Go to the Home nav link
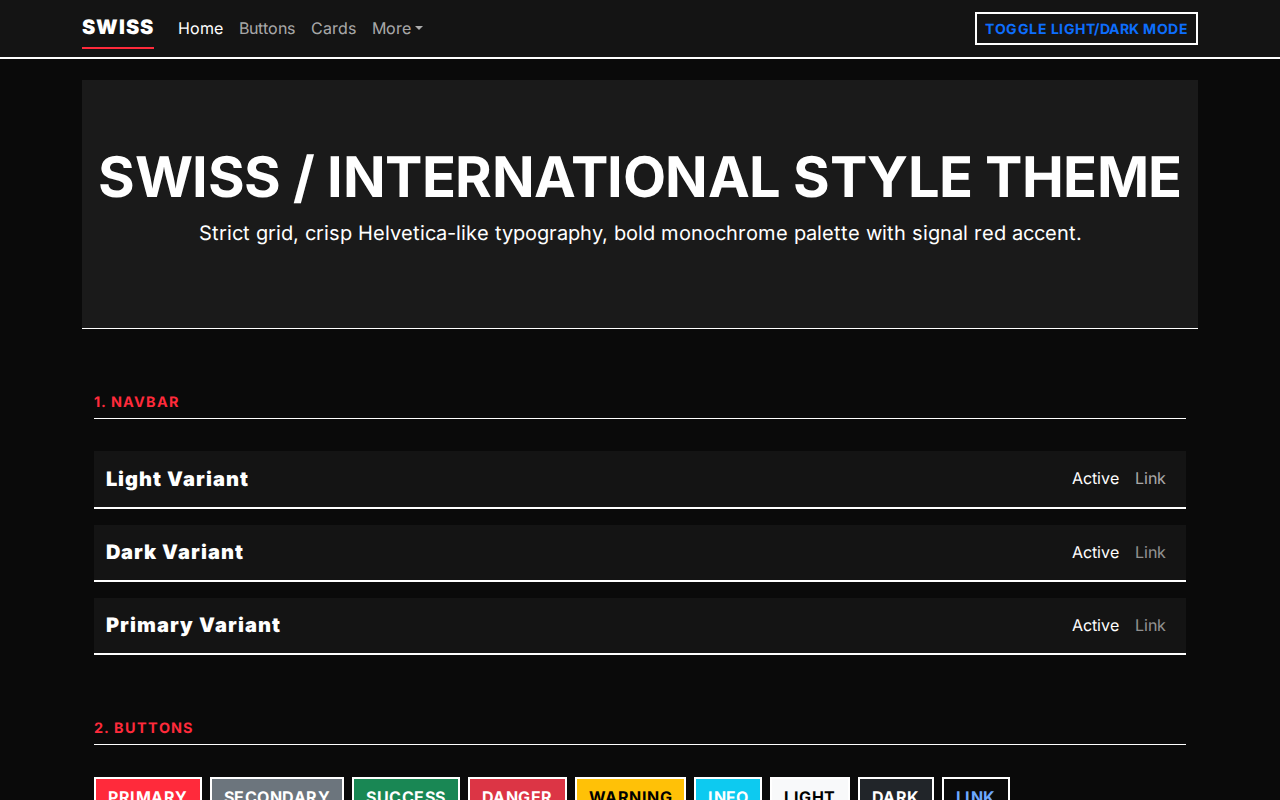 click(x=200, y=29)
